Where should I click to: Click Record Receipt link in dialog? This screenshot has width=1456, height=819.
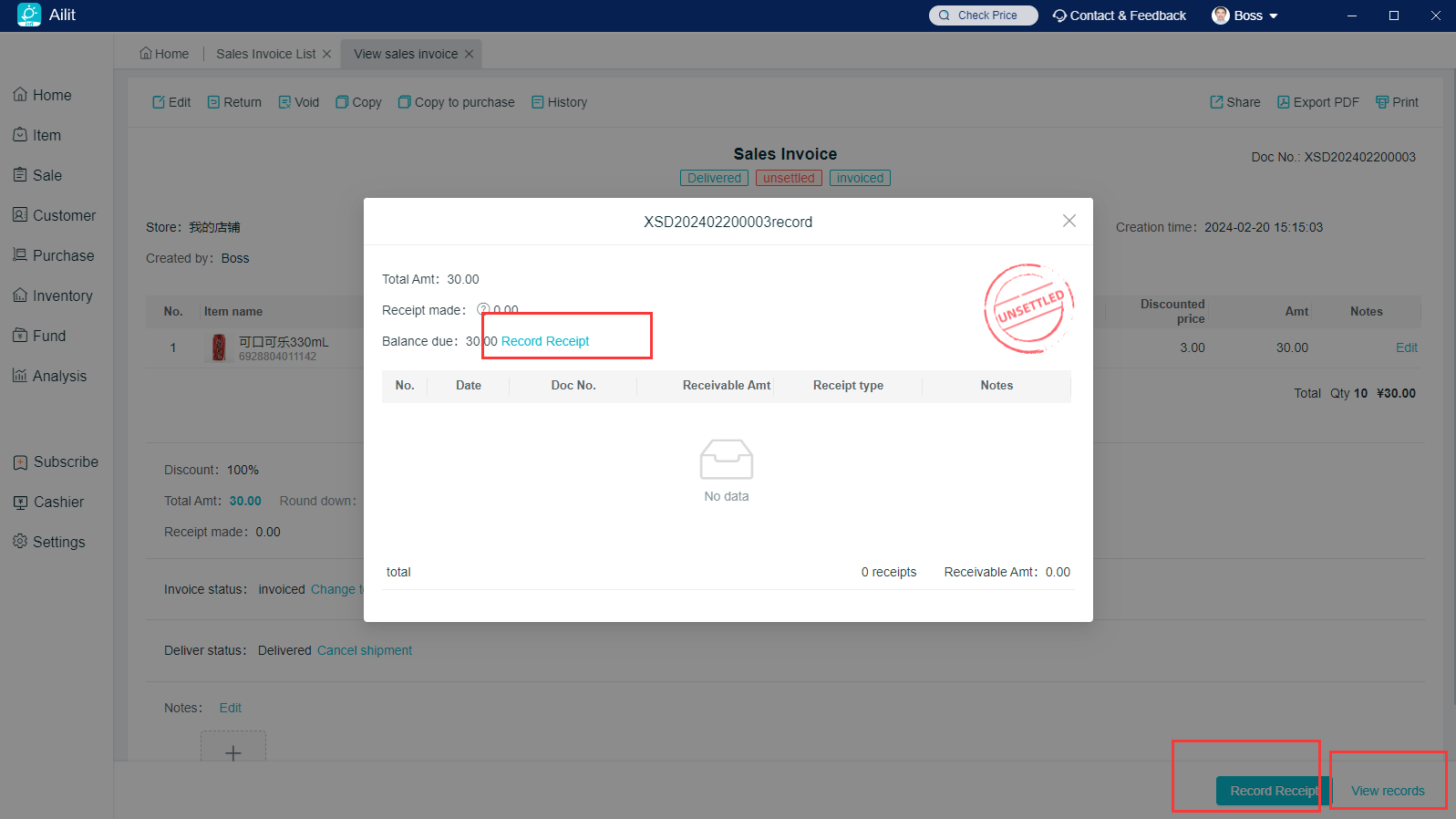[545, 341]
